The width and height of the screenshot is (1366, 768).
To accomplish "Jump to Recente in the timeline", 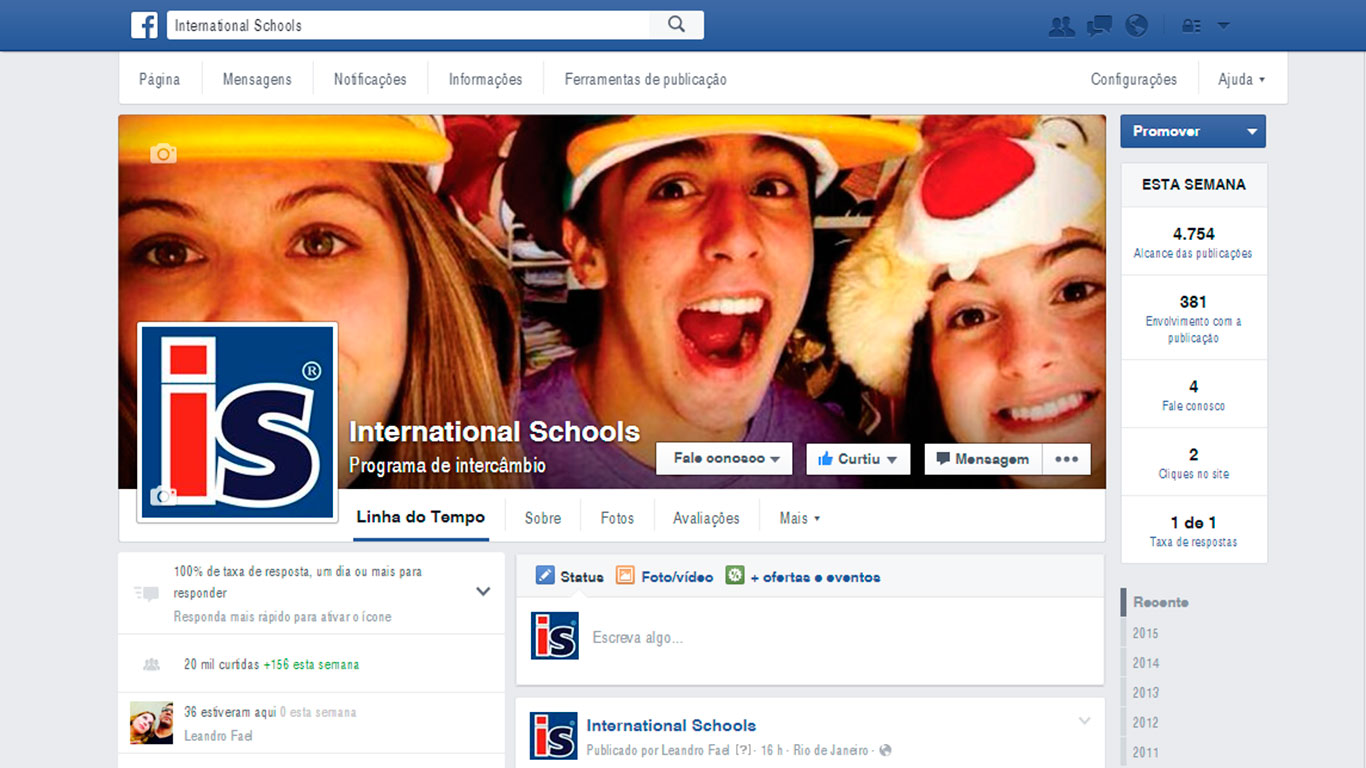I will pos(1160,602).
